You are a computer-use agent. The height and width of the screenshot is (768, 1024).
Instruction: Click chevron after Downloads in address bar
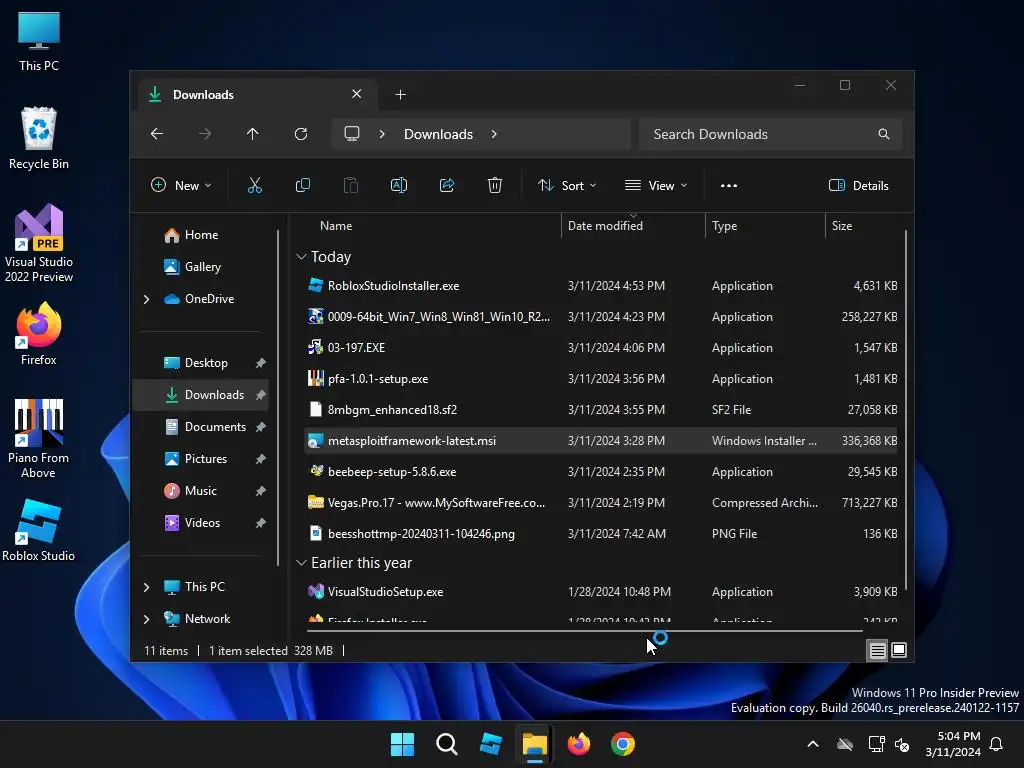(x=494, y=134)
